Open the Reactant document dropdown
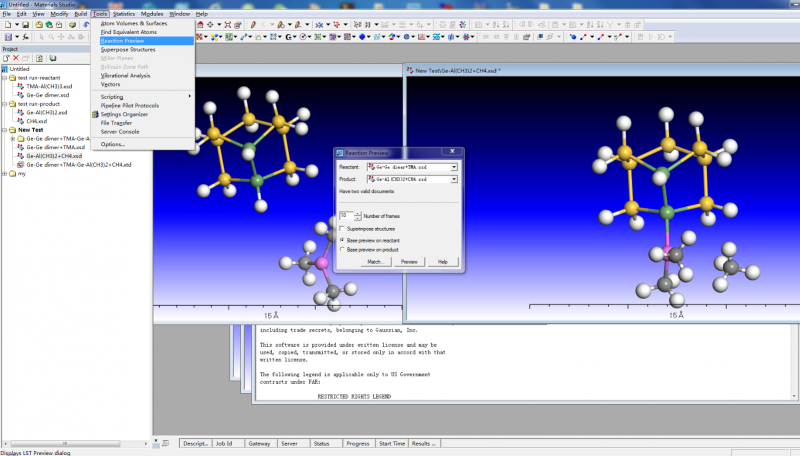Image resolution: width=800 pixels, height=456 pixels. [454, 166]
